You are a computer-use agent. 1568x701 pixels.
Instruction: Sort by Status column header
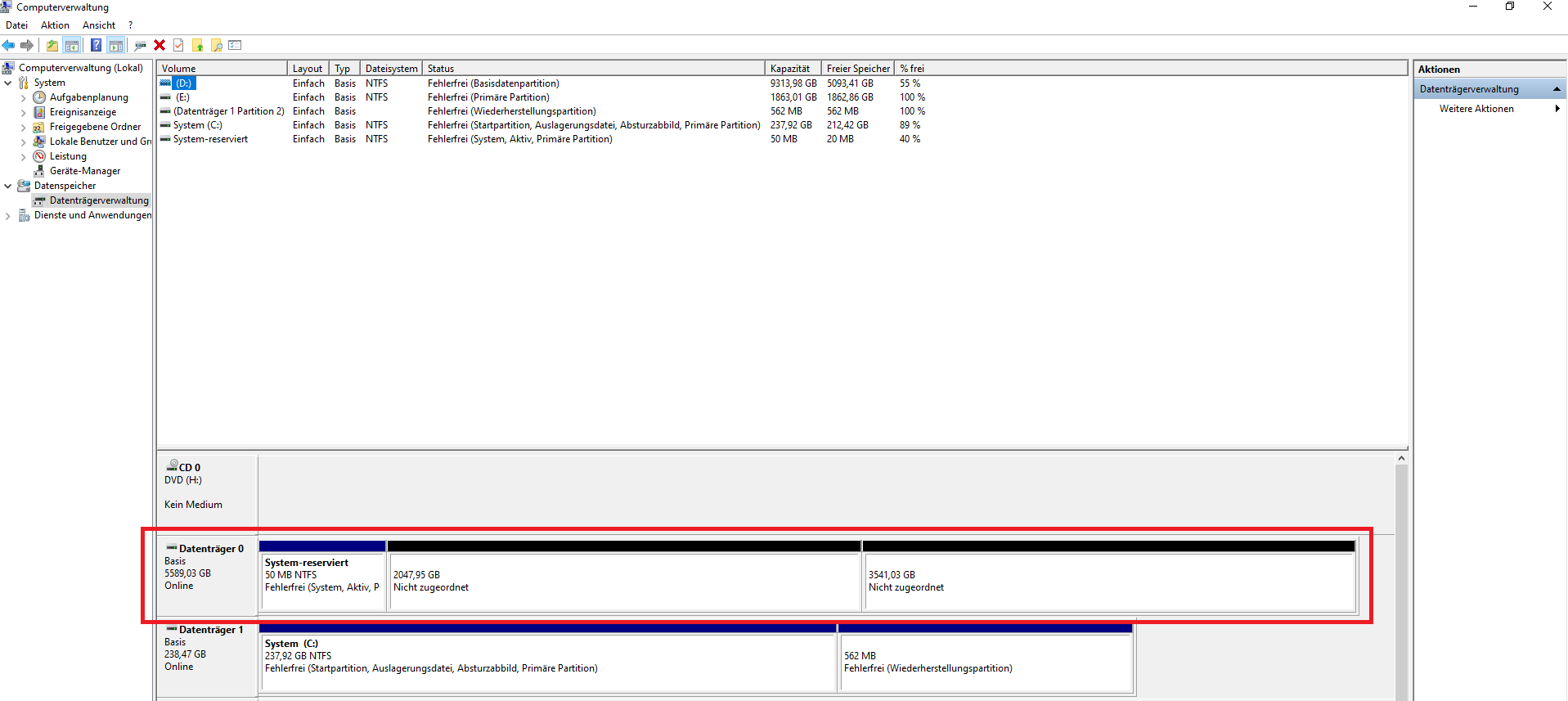click(593, 69)
